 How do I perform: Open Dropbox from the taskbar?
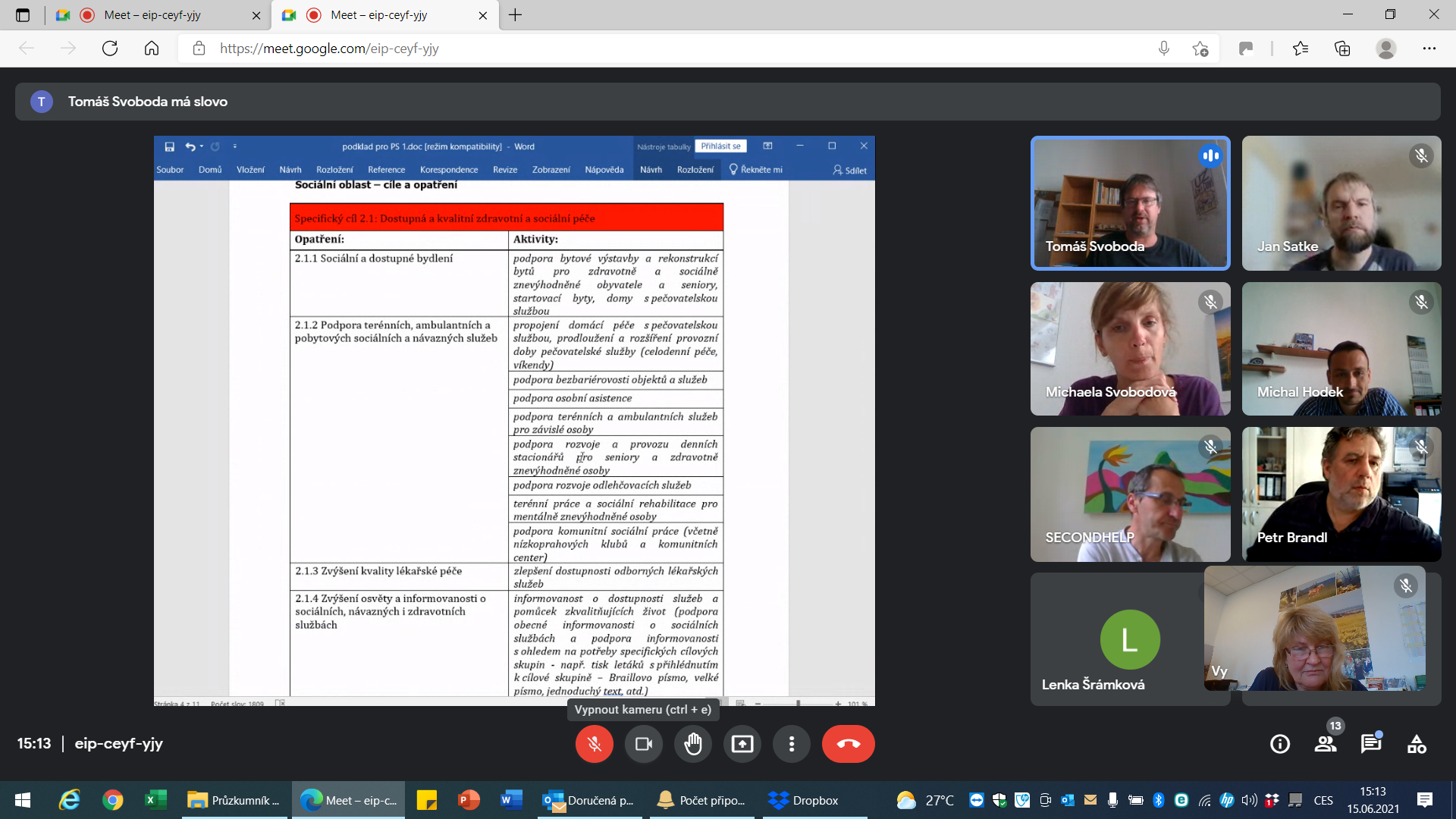pyautogui.click(x=804, y=800)
